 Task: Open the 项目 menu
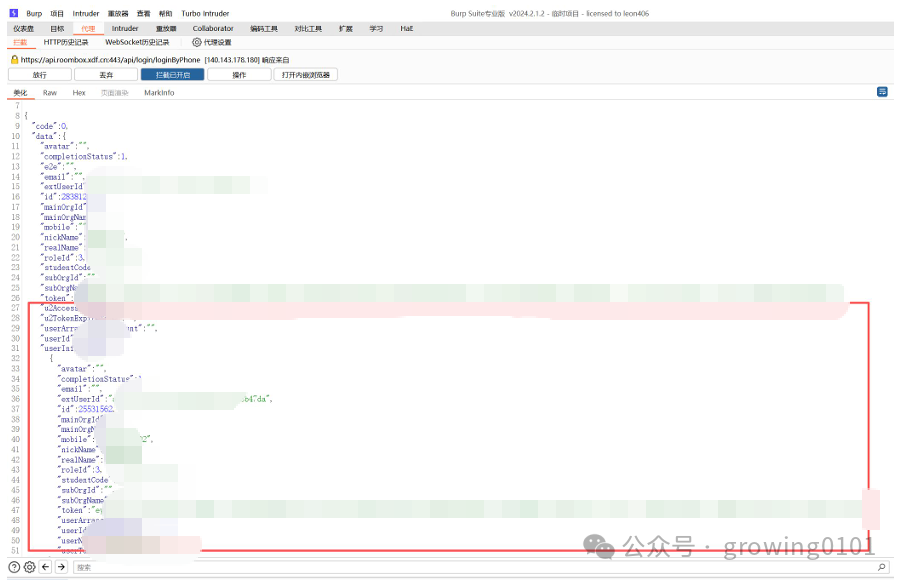[x=57, y=13]
